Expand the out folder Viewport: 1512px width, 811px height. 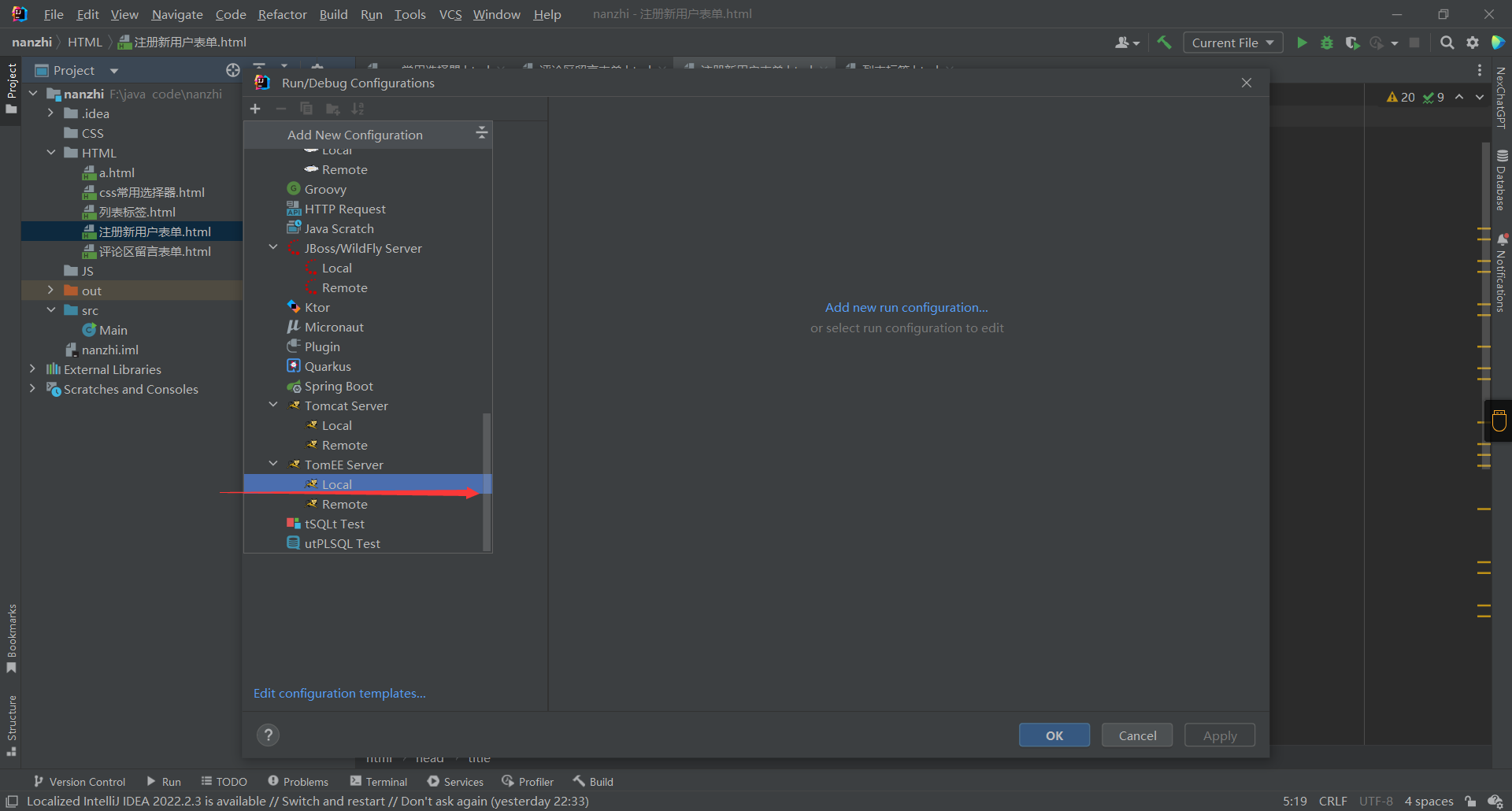coord(50,290)
